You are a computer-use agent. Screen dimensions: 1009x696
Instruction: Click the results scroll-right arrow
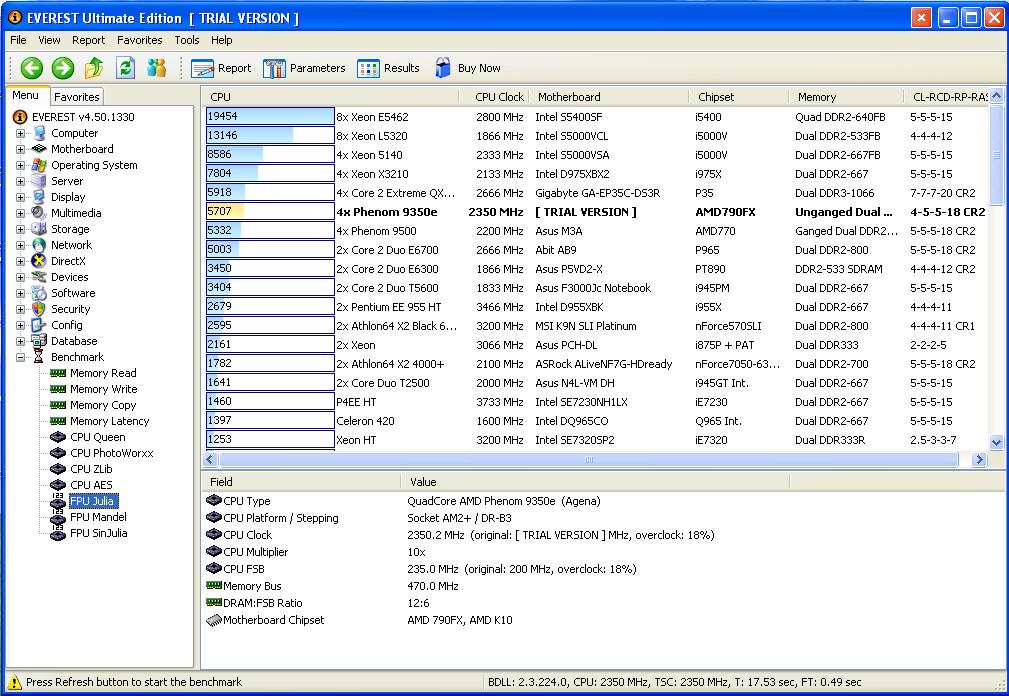pyautogui.click(x=979, y=459)
